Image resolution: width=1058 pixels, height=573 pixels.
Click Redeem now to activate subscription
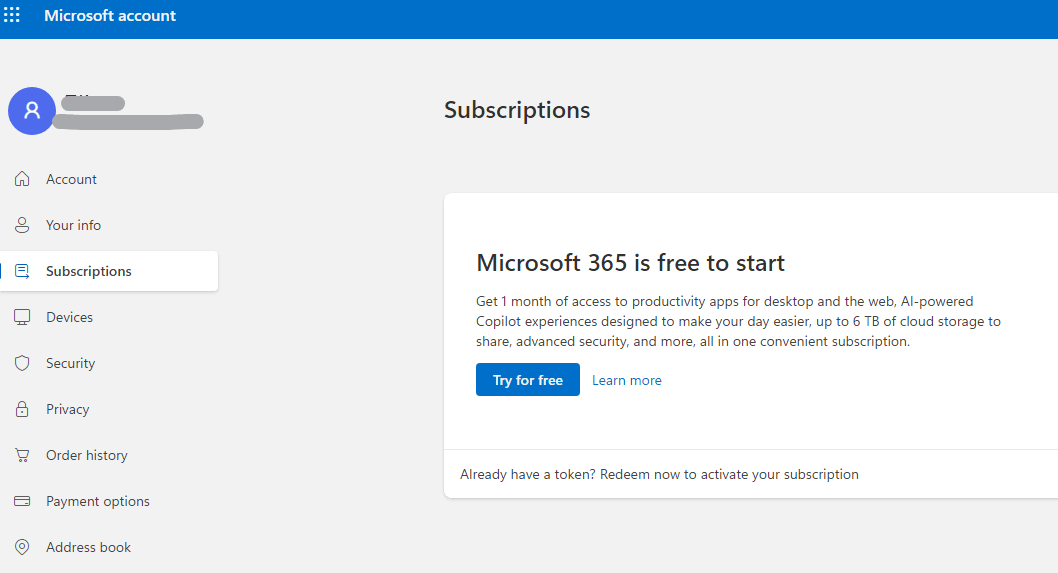point(659,474)
